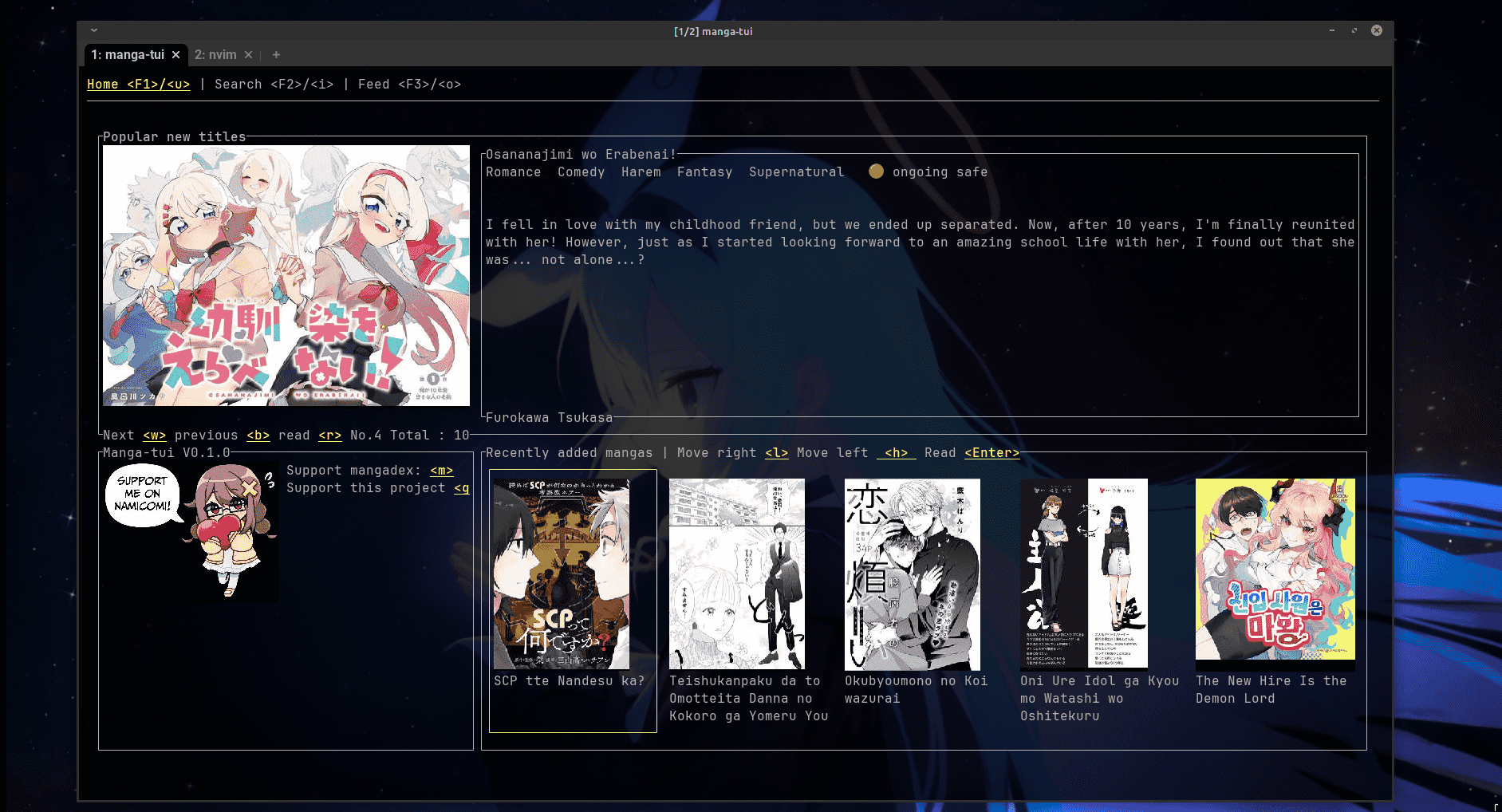Click the Harem genre tag

[641, 172]
